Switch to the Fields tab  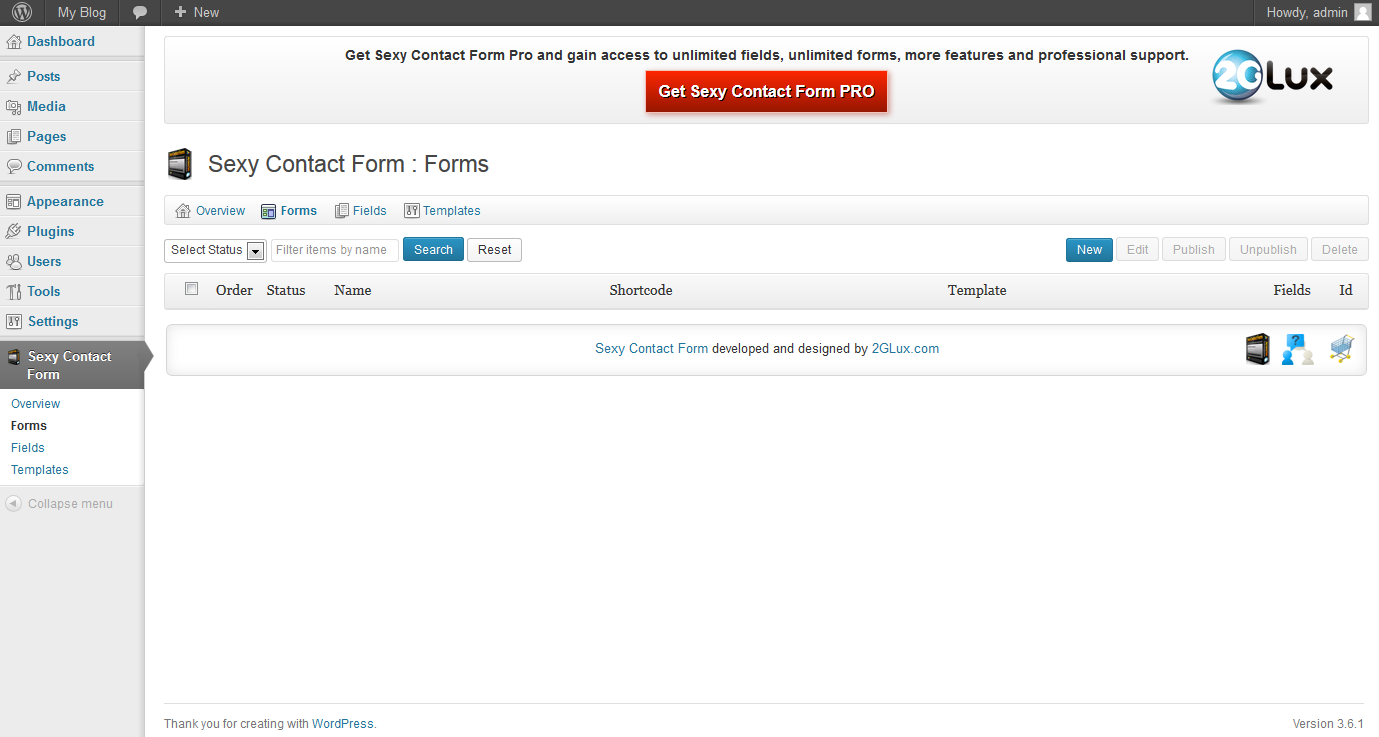click(x=360, y=211)
